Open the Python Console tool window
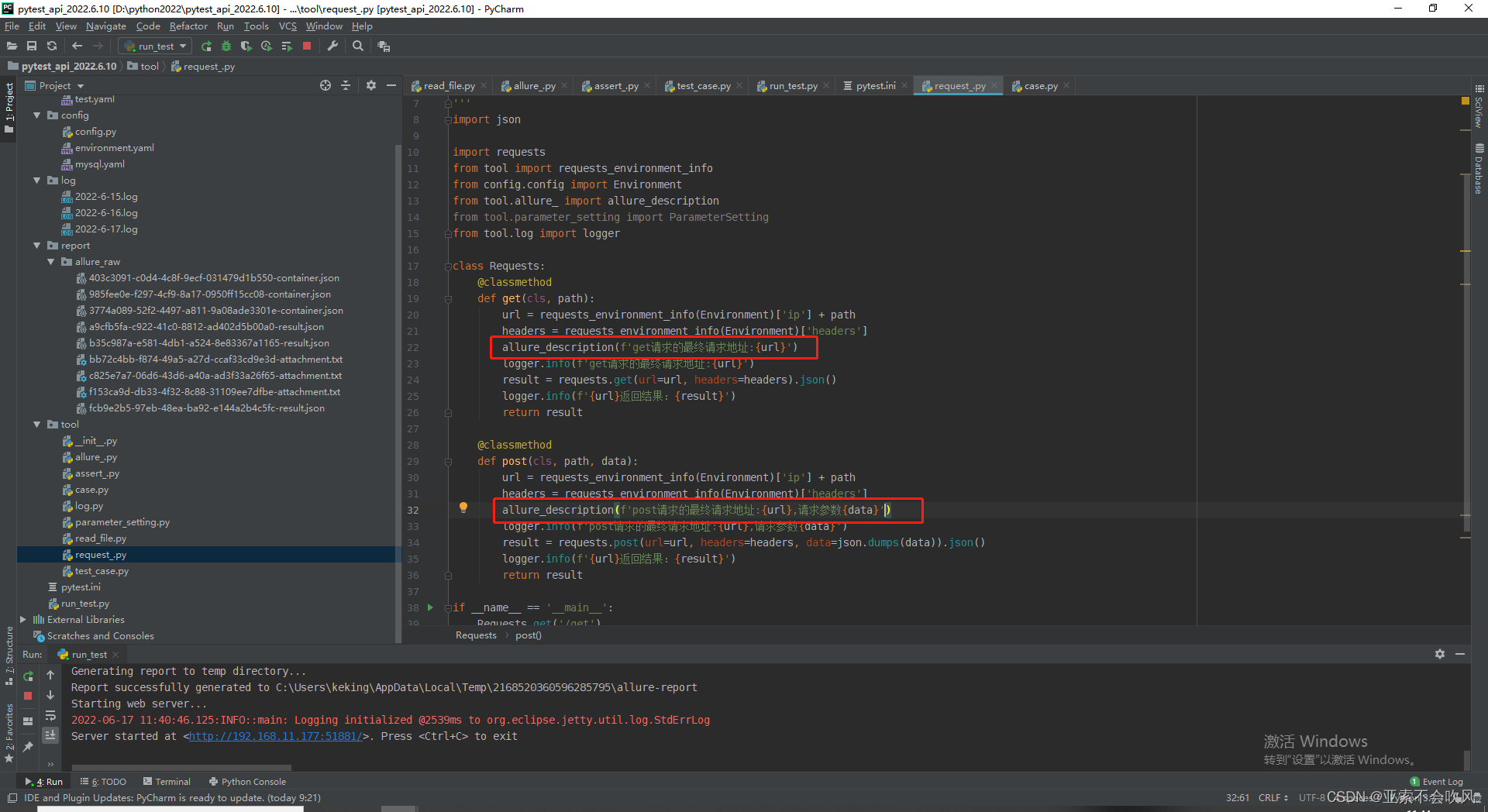This screenshot has width=1488, height=812. pos(247,782)
